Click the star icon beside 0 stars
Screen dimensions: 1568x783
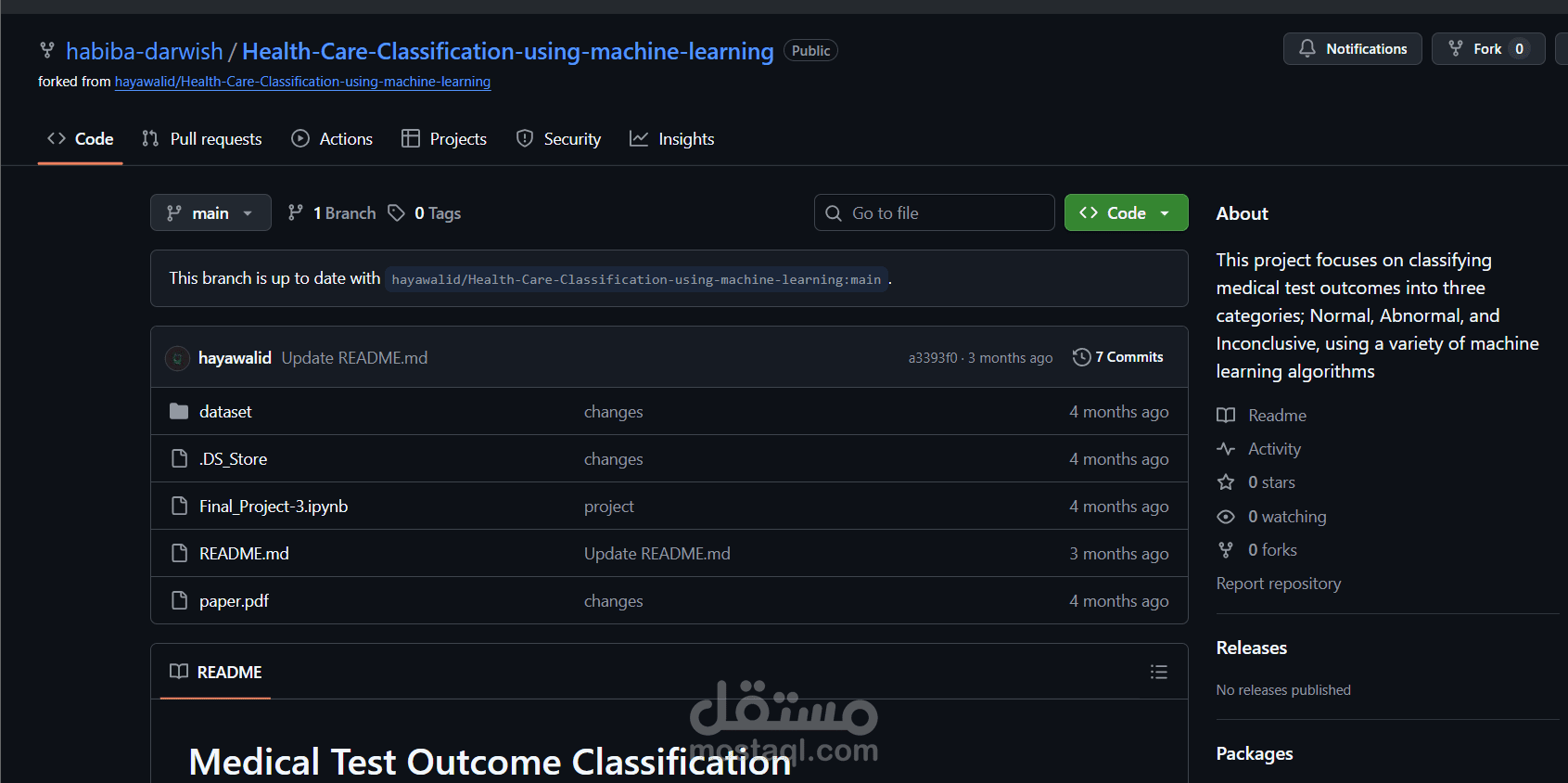pos(1226,482)
